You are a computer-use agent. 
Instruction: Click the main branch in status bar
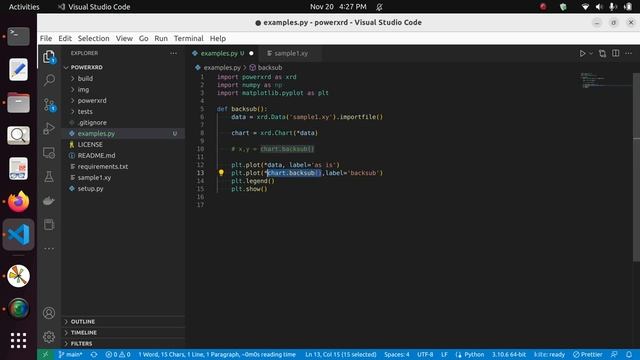[70, 354]
